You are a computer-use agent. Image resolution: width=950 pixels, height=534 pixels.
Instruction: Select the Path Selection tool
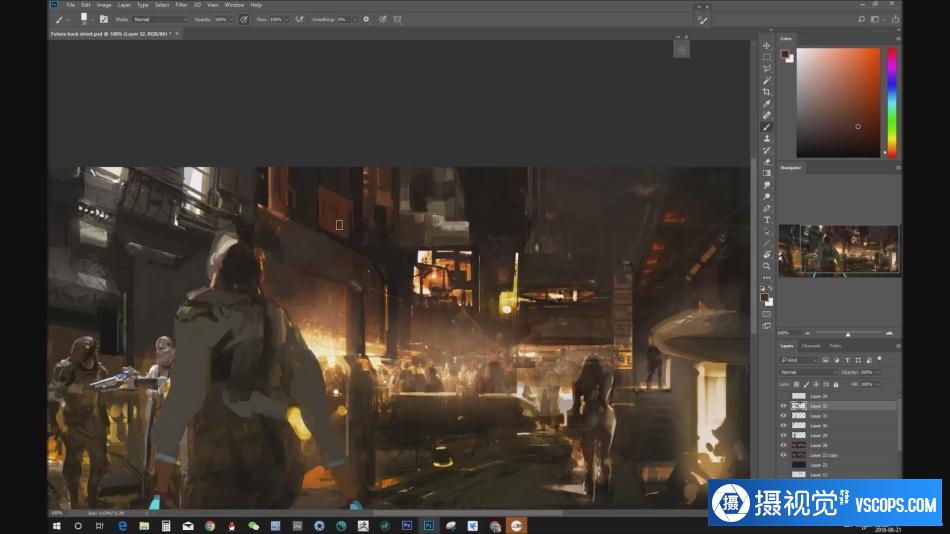click(766, 232)
